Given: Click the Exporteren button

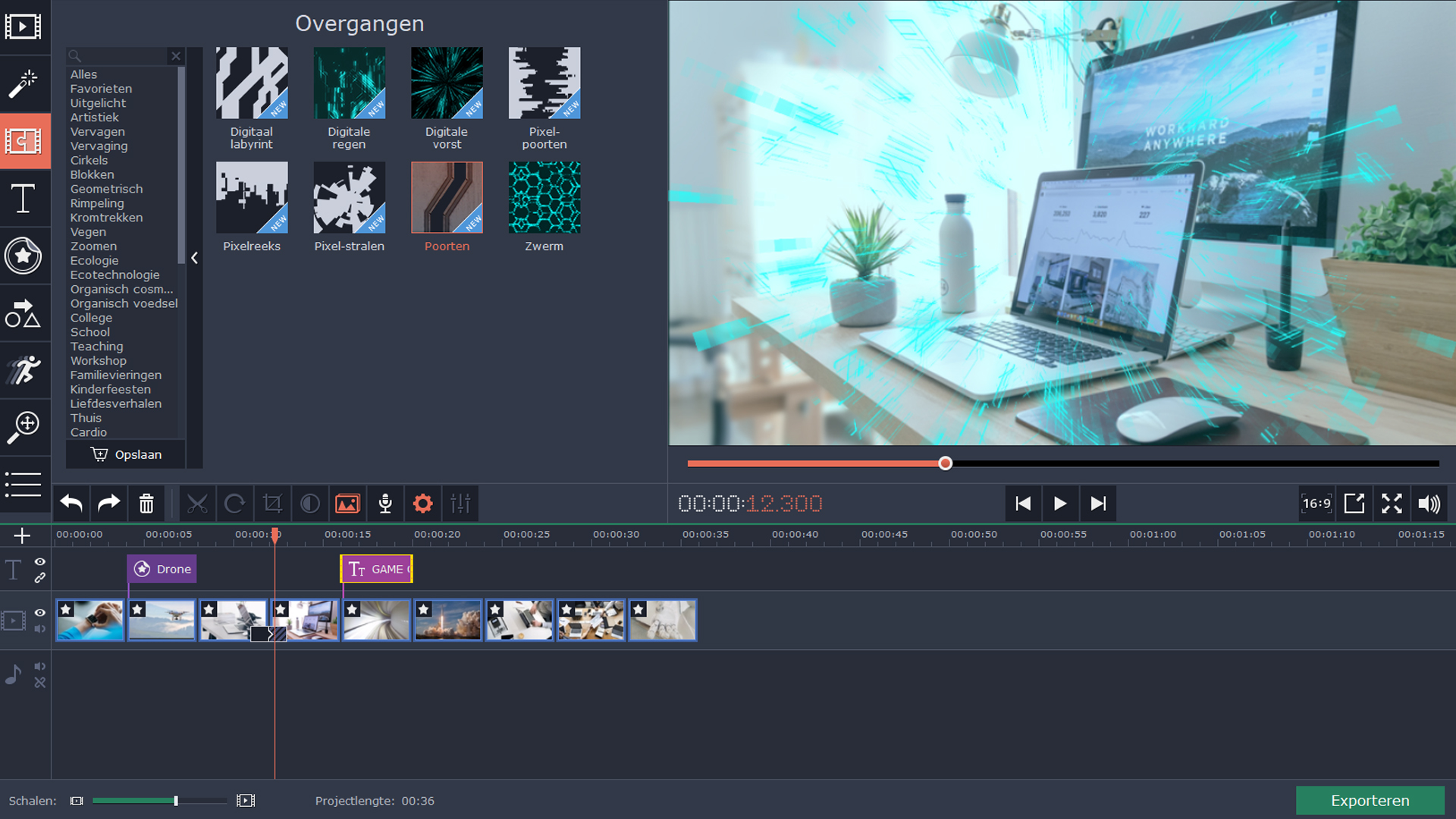Looking at the screenshot, I should point(1370,801).
